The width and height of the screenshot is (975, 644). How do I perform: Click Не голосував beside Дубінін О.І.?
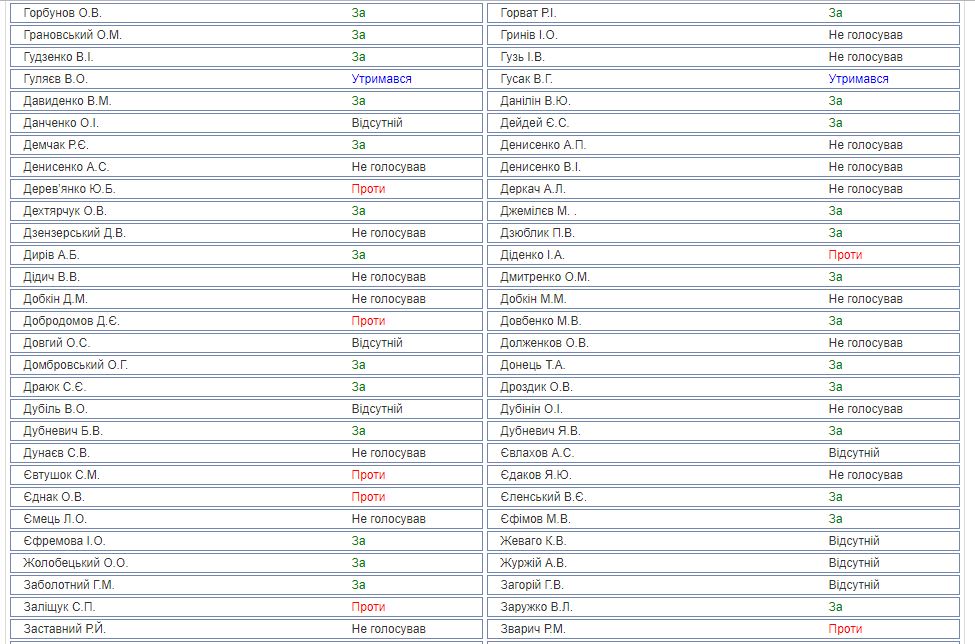click(x=865, y=409)
